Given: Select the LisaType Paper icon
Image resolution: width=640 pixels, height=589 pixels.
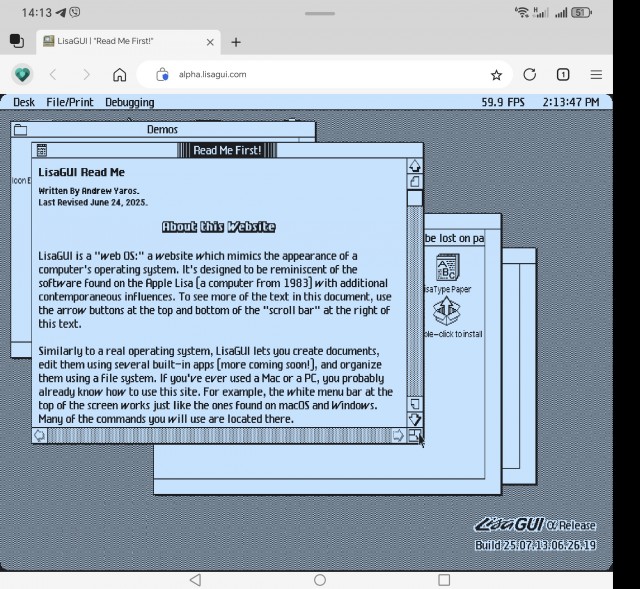Looking at the screenshot, I should point(448,267).
